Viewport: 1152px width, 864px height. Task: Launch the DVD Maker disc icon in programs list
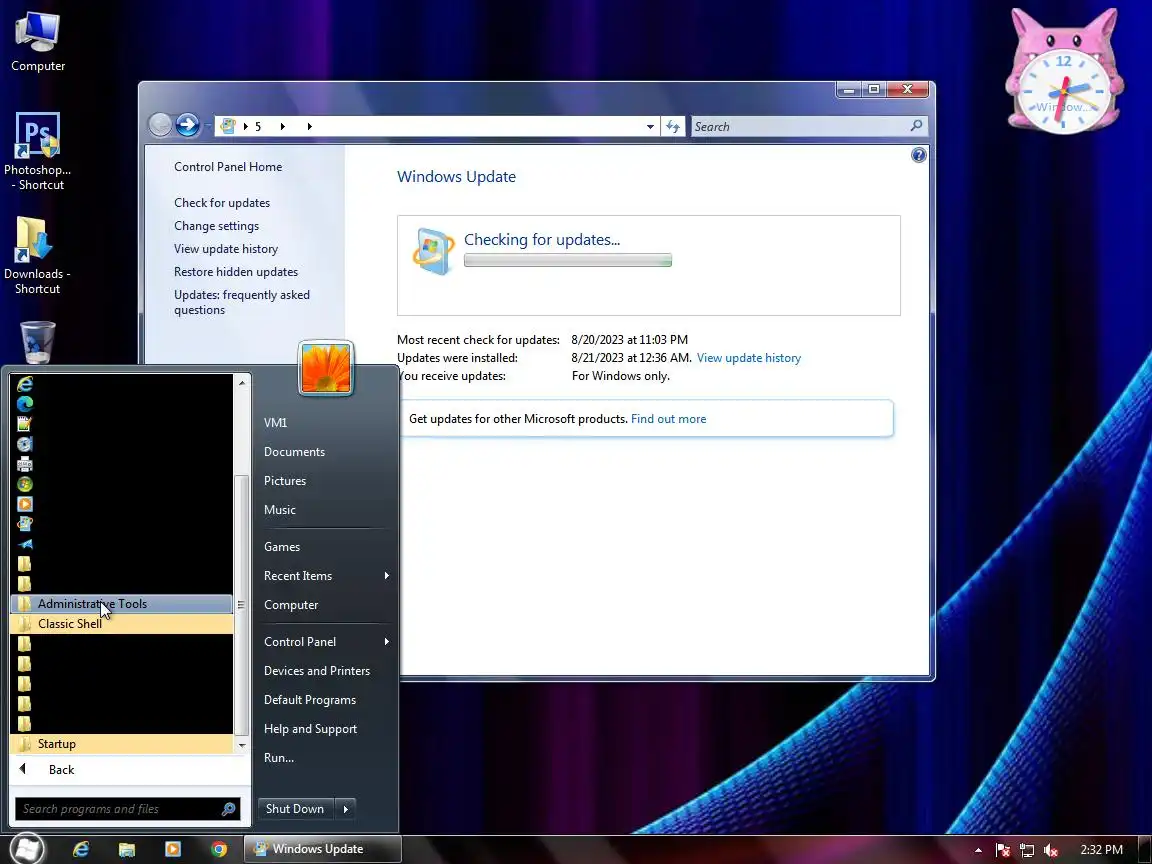[x=25, y=444]
